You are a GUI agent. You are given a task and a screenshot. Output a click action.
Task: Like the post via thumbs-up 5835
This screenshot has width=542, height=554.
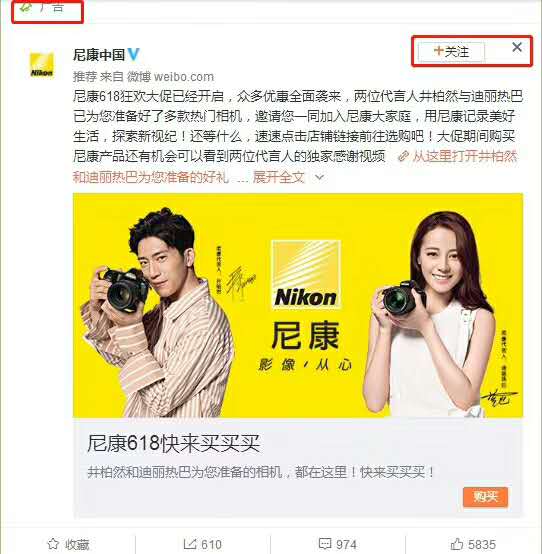coord(457,543)
